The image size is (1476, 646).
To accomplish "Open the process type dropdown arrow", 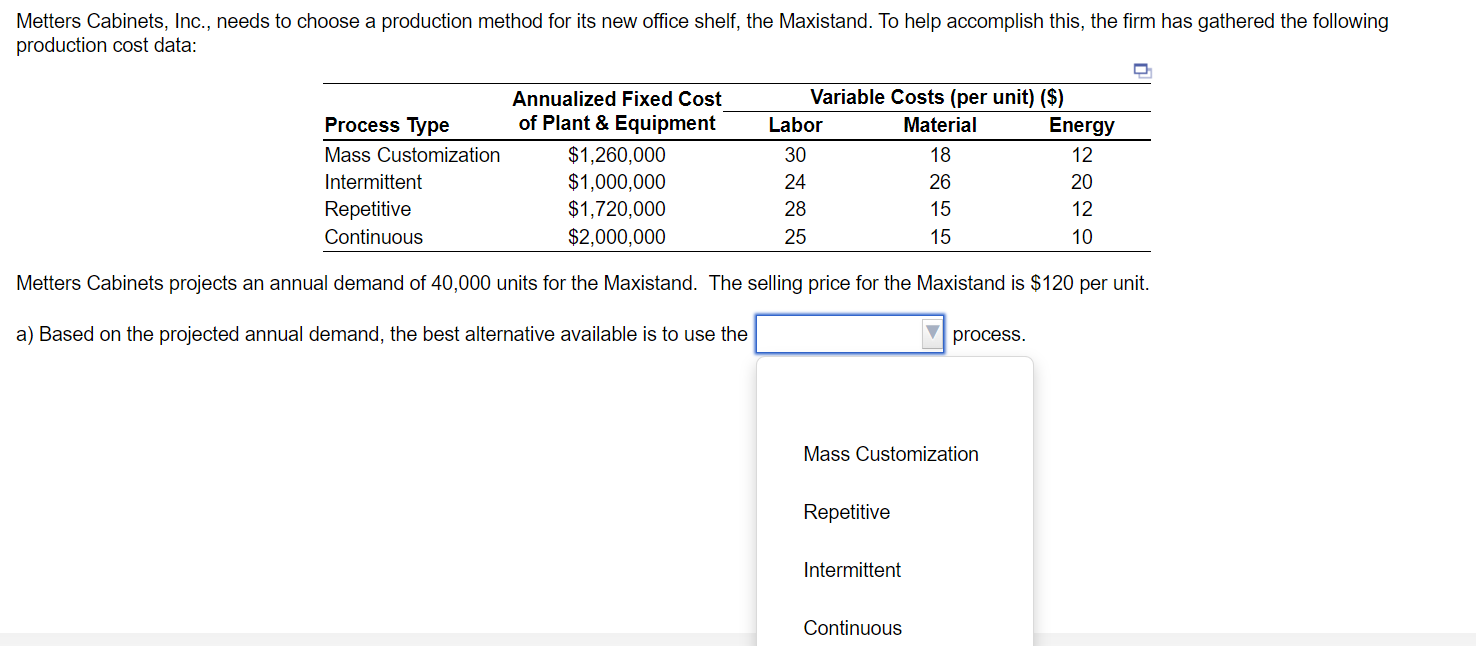I will (x=932, y=334).
